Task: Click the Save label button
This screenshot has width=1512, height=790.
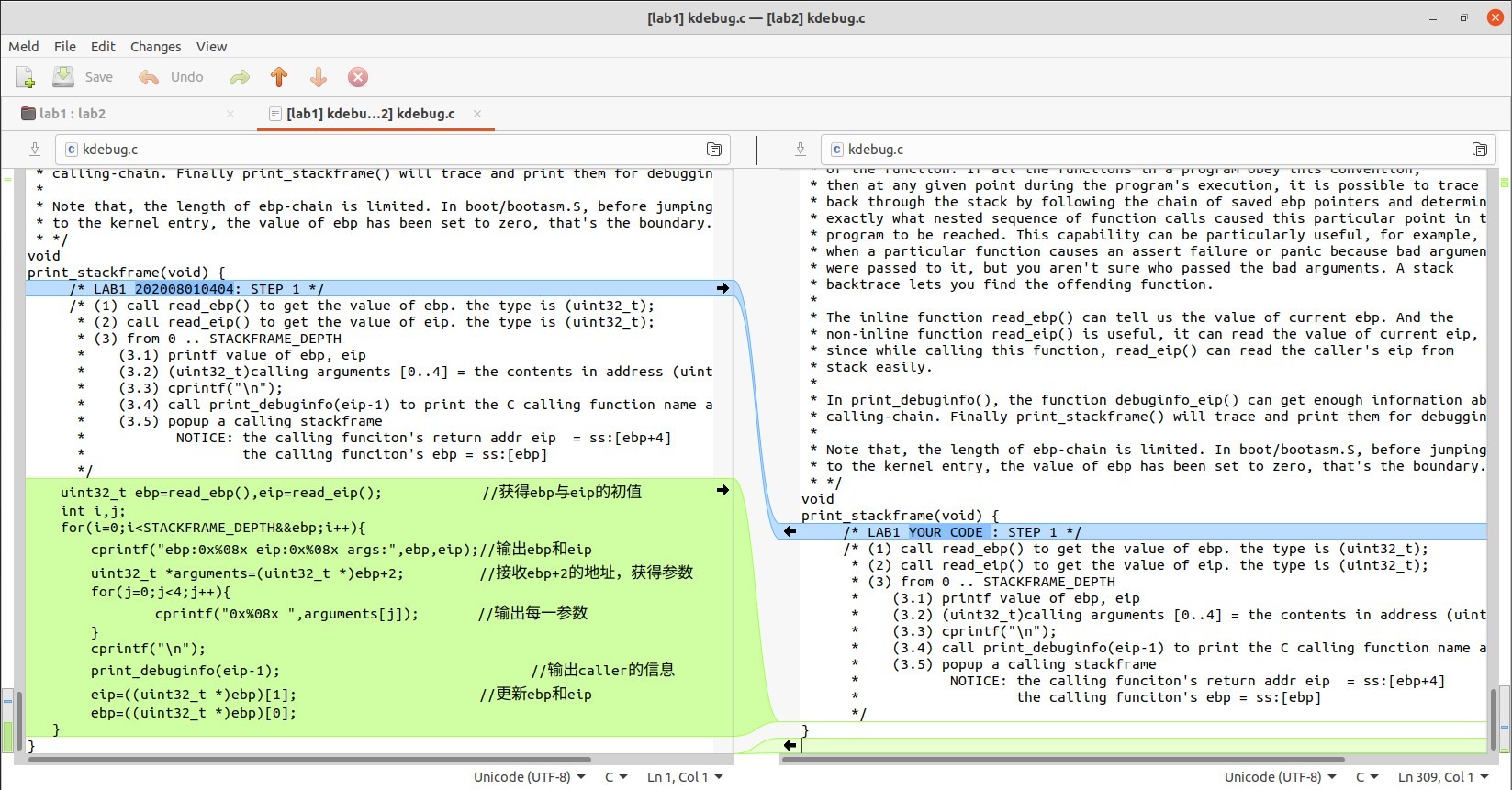Action: tap(98, 77)
